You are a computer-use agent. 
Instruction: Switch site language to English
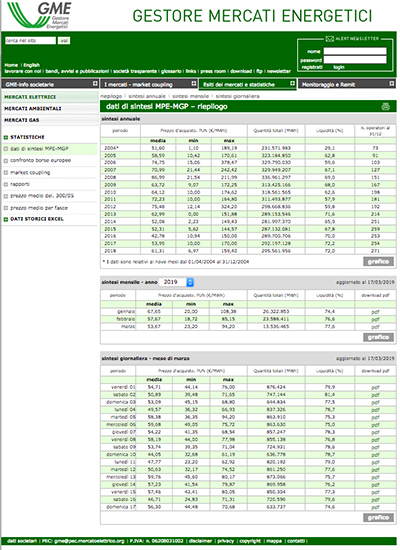pyautogui.click(x=32, y=65)
